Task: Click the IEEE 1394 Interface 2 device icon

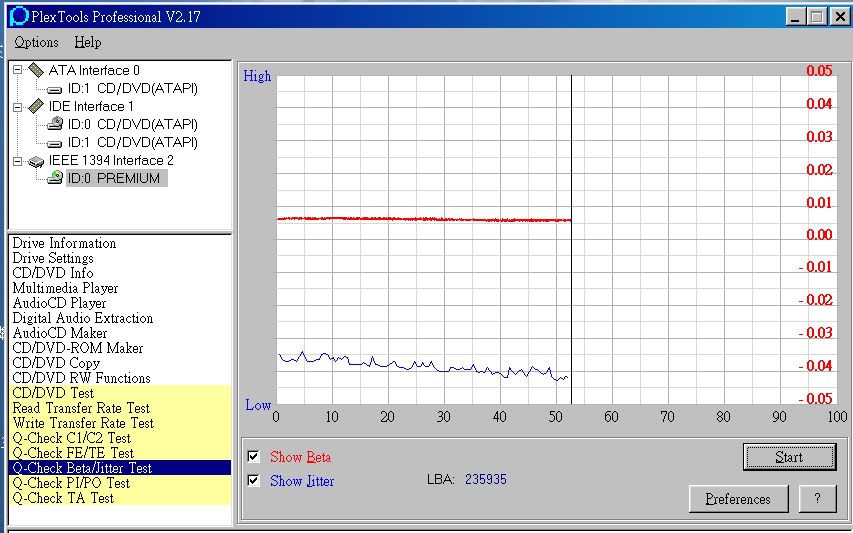Action: coord(36,161)
